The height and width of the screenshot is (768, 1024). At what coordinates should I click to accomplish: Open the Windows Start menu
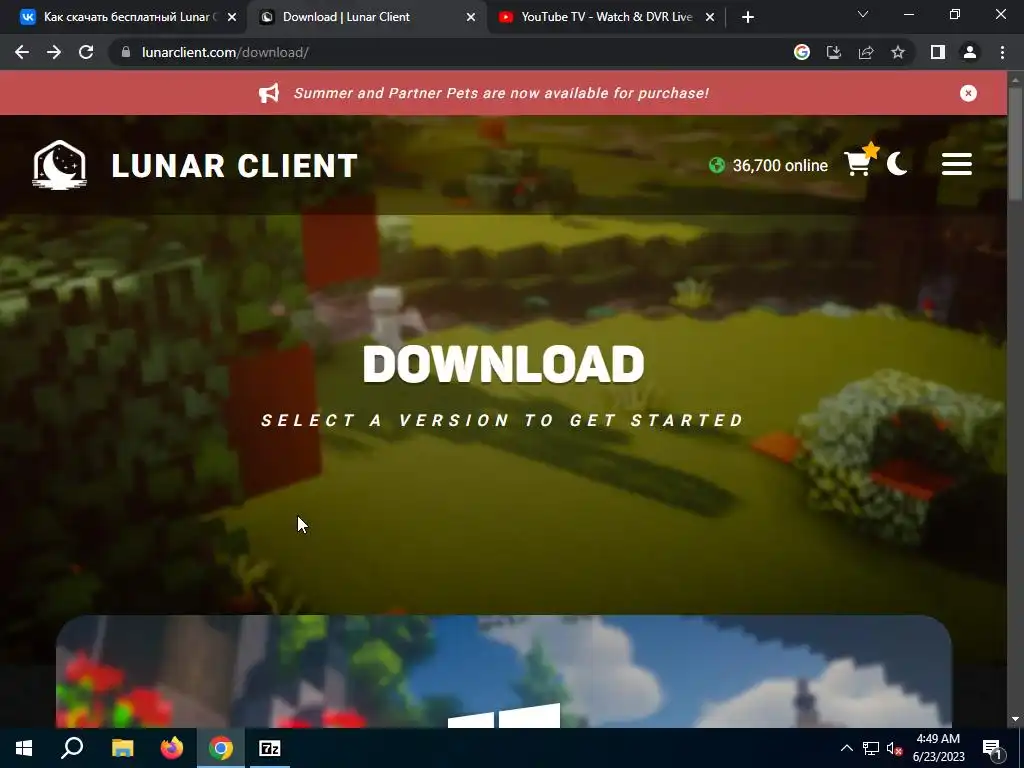tap(24, 748)
